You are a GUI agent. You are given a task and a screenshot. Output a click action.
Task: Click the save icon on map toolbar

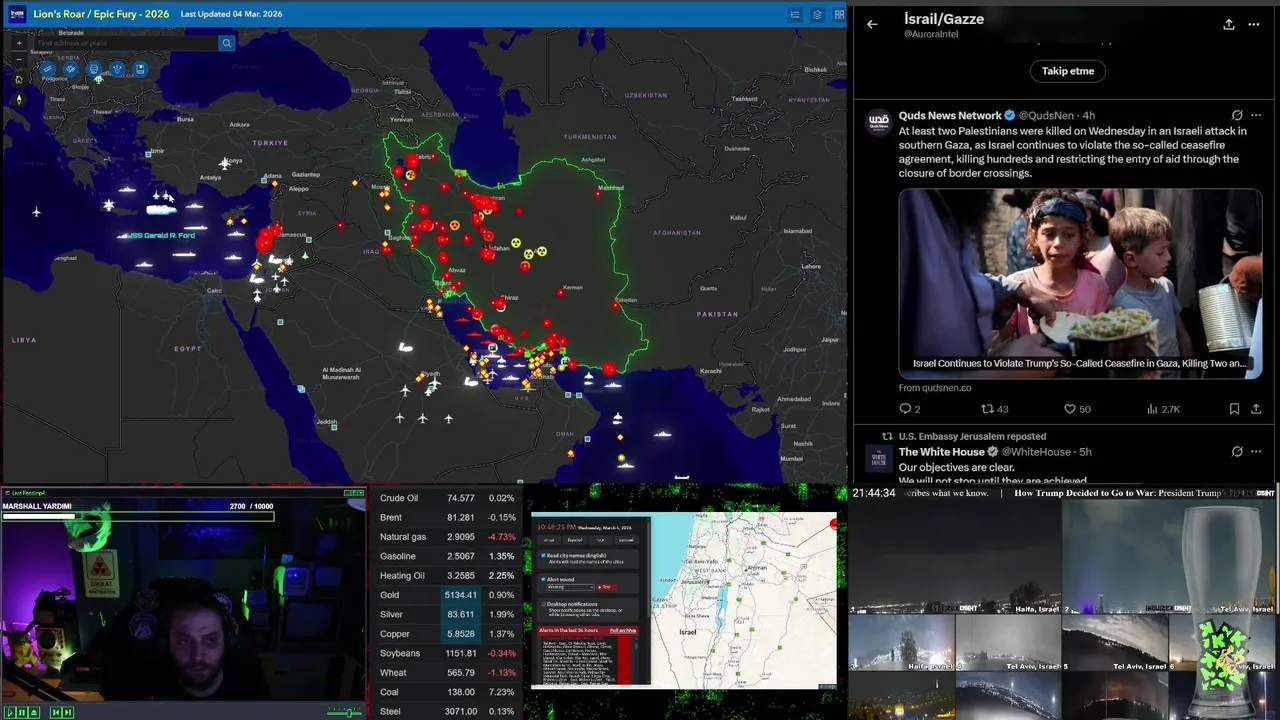[140, 69]
